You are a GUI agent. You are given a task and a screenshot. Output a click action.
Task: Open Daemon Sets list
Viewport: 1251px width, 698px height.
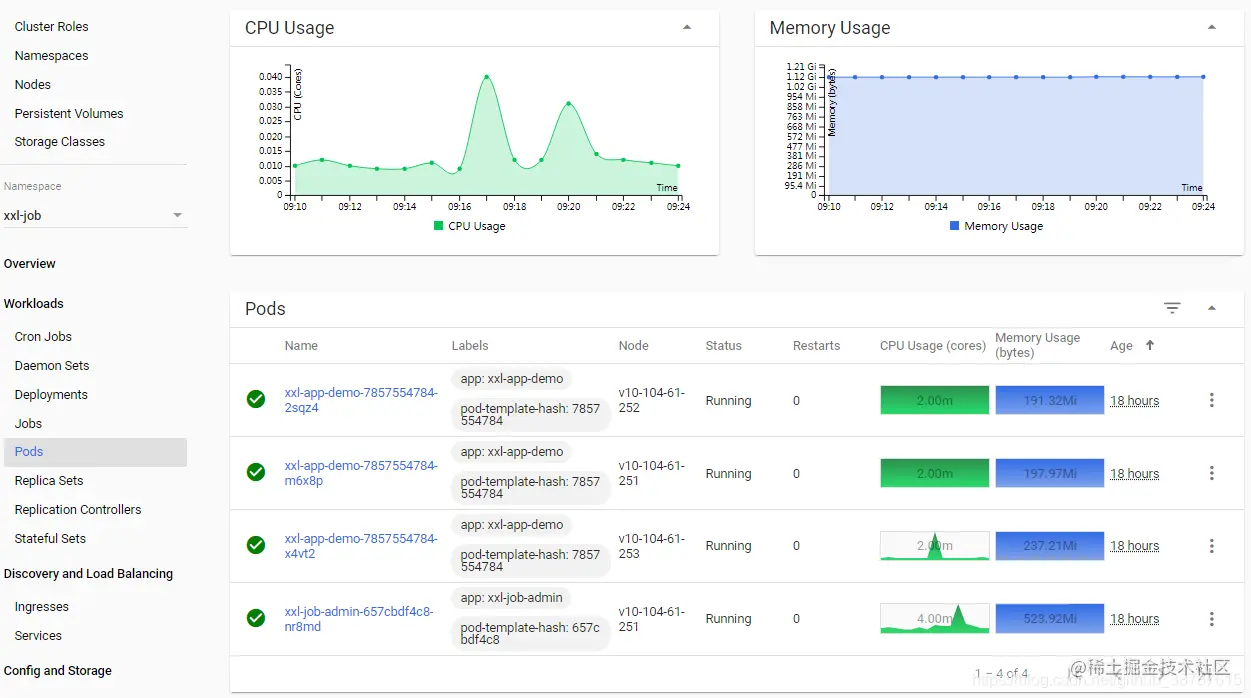tap(52, 366)
